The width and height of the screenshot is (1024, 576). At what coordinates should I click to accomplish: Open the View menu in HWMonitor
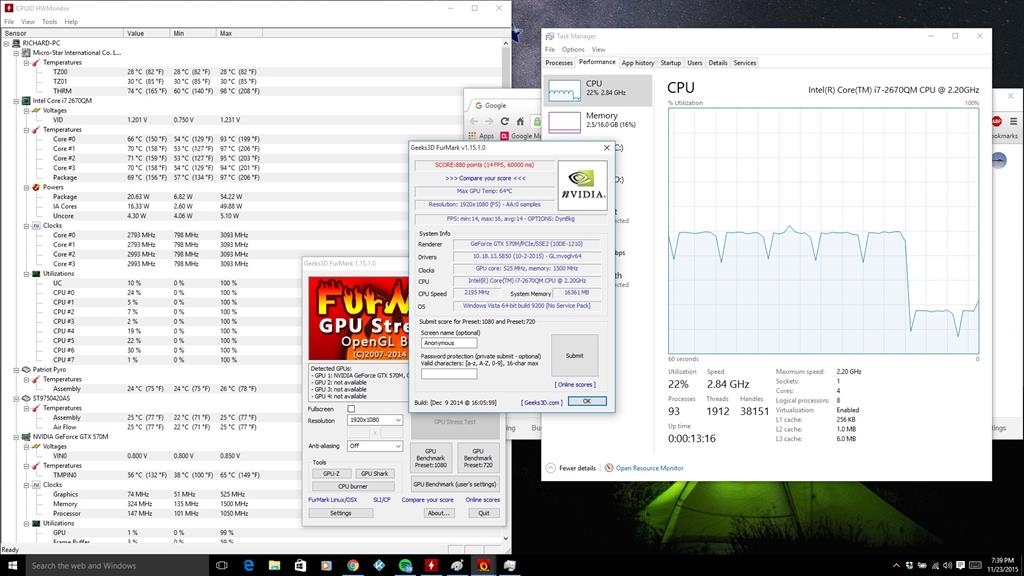(x=28, y=22)
